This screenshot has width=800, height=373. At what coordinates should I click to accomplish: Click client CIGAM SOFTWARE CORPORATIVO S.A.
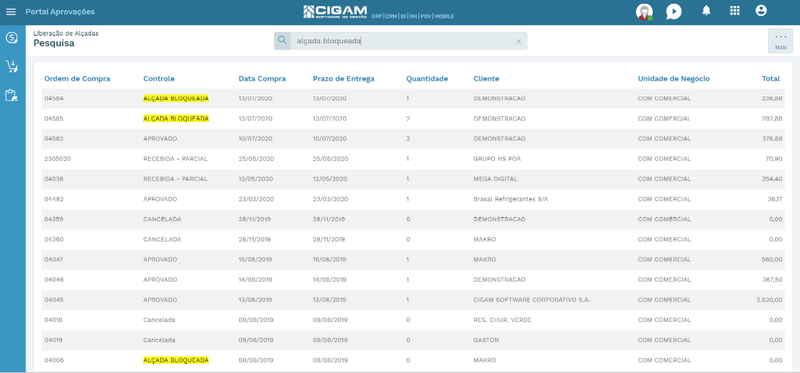(x=532, y=300)
